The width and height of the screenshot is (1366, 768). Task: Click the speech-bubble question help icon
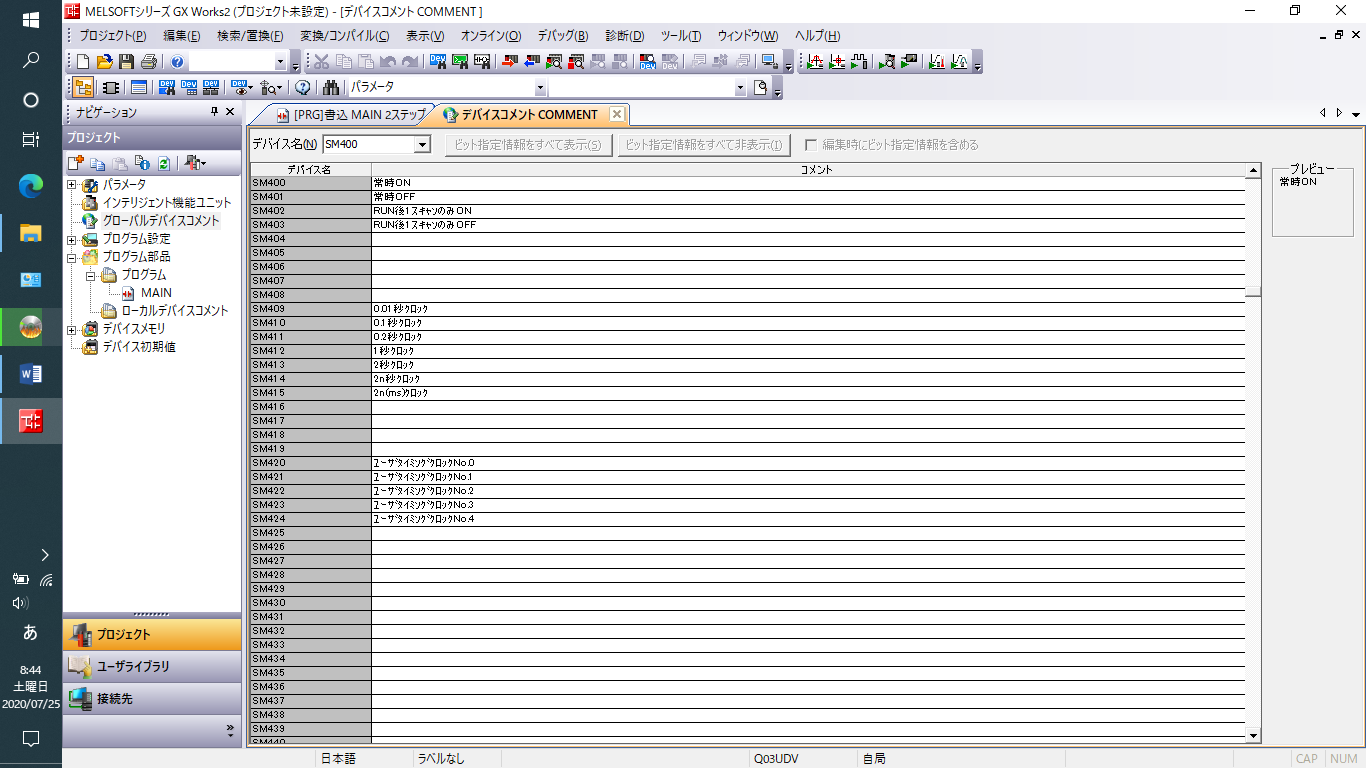point(302,87)
